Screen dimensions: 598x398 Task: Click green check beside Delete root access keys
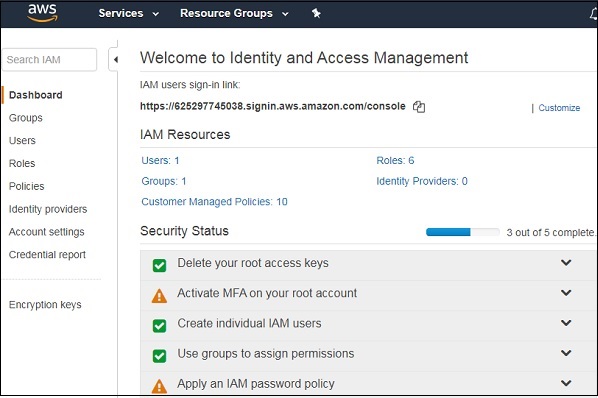(x=159, y=265)
